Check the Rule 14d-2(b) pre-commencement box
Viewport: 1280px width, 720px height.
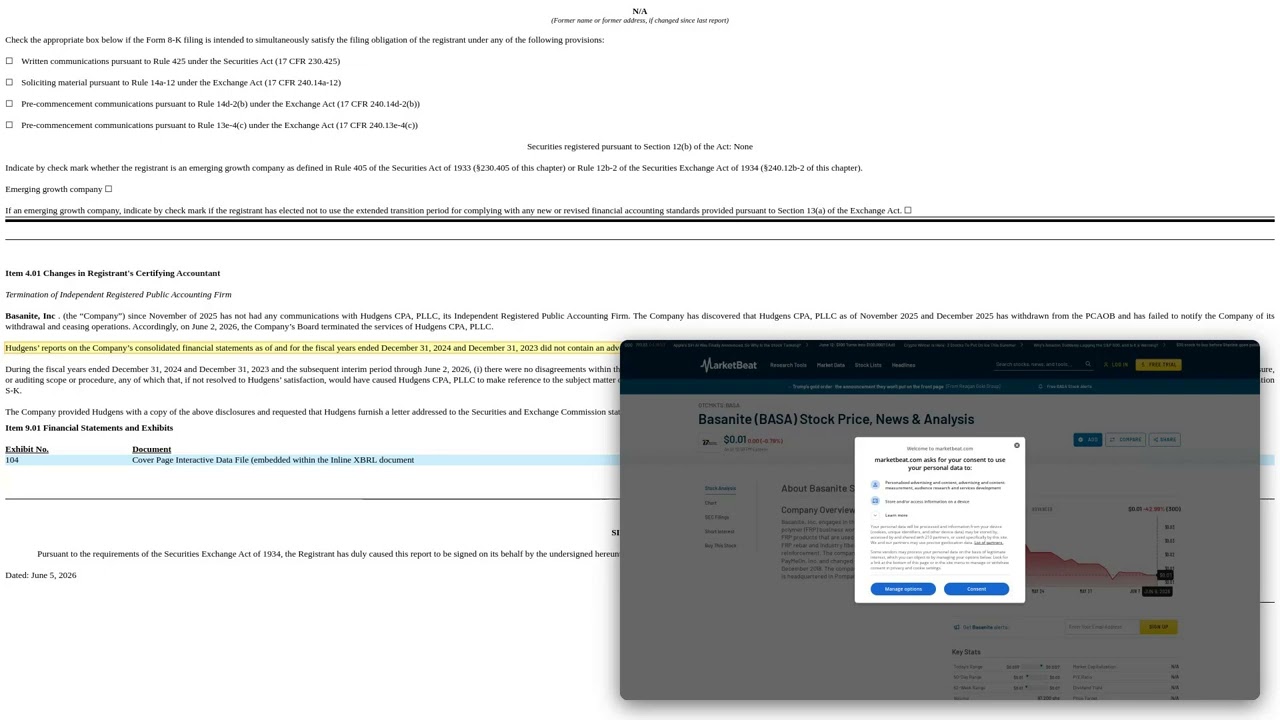(x=9, y=104)
